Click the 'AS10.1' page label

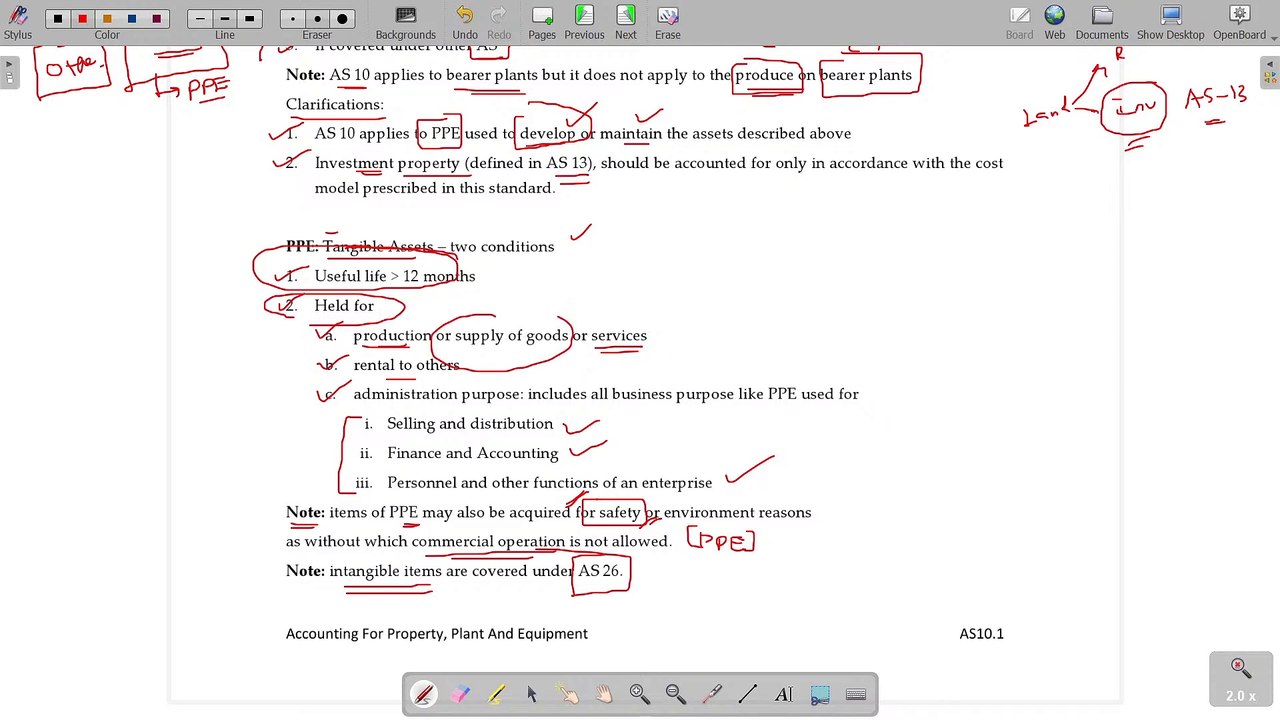point(981,634)
